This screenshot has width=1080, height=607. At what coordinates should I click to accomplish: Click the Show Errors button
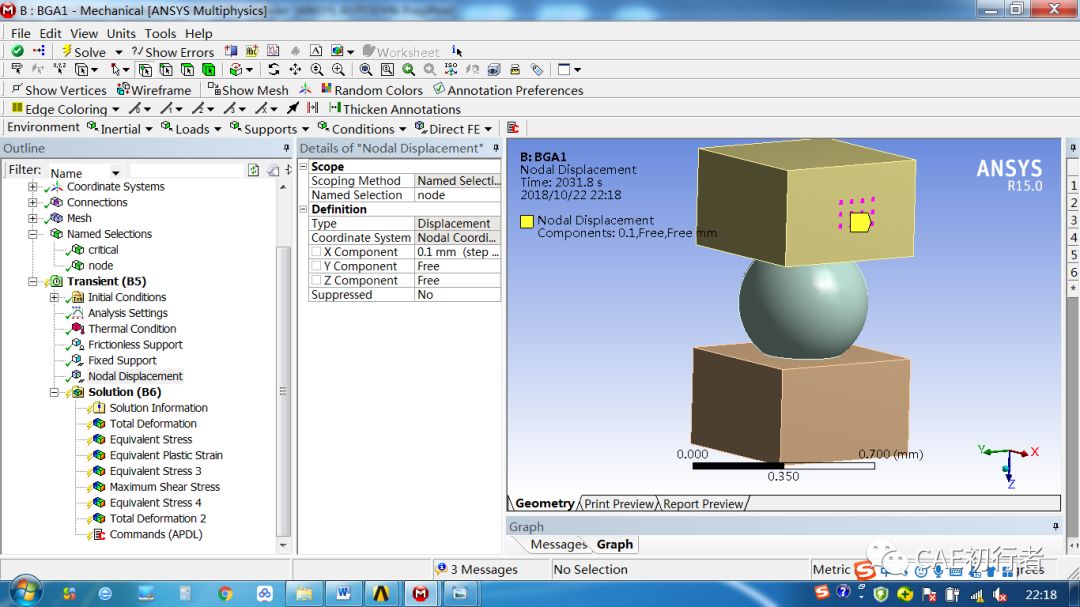(x=173, y=52)
